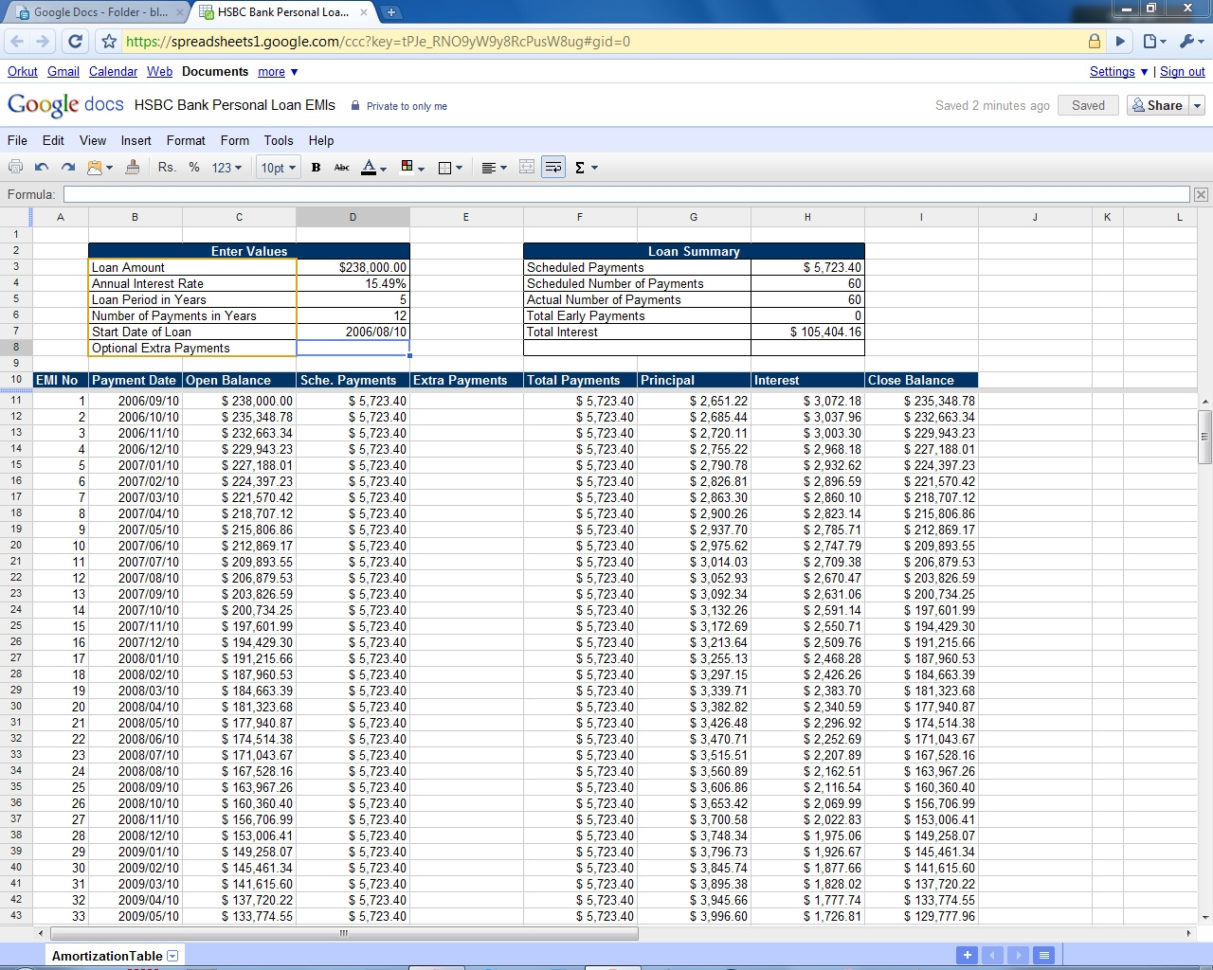
Task: Click the merge cells icon
Action: (x=527, y=167)
